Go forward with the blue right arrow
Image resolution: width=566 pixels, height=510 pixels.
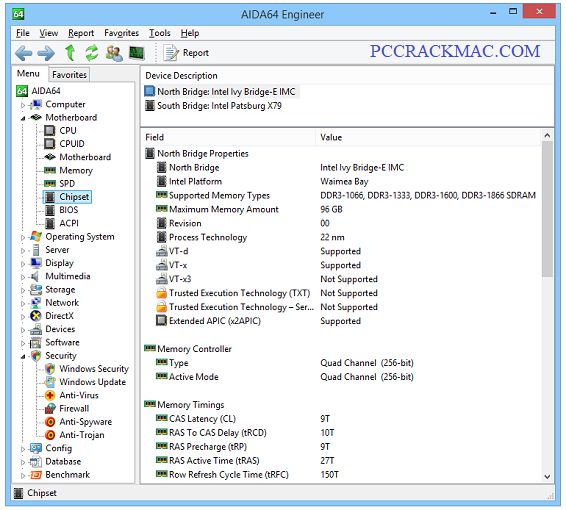click(46, 53)
